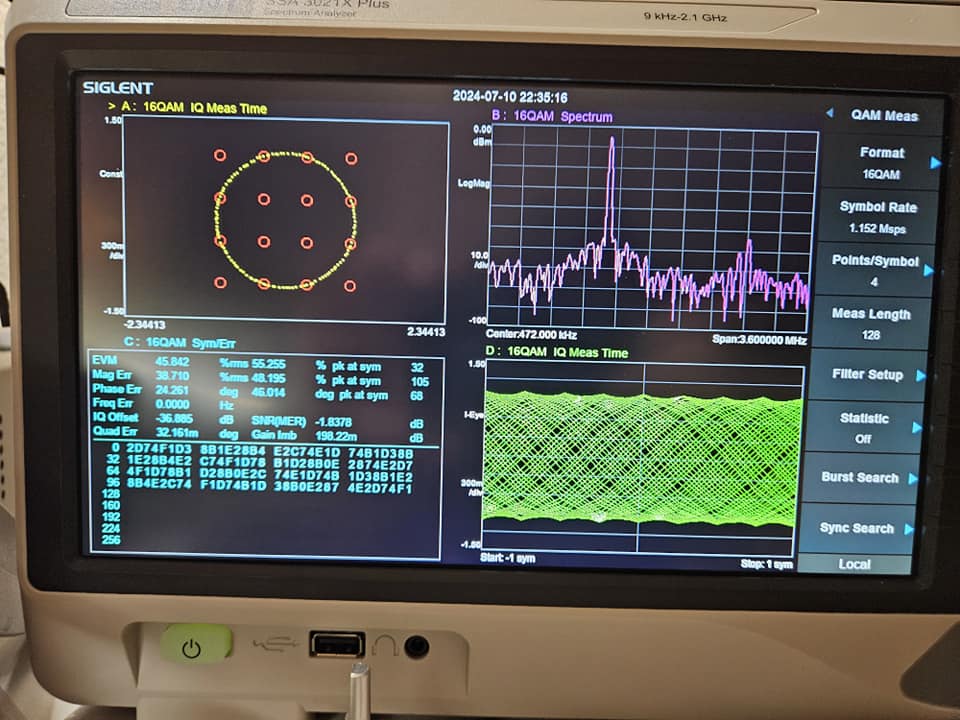Expand the Statistic submenu arrow
This screenshot has width=960, height=720.
(917, 427)
